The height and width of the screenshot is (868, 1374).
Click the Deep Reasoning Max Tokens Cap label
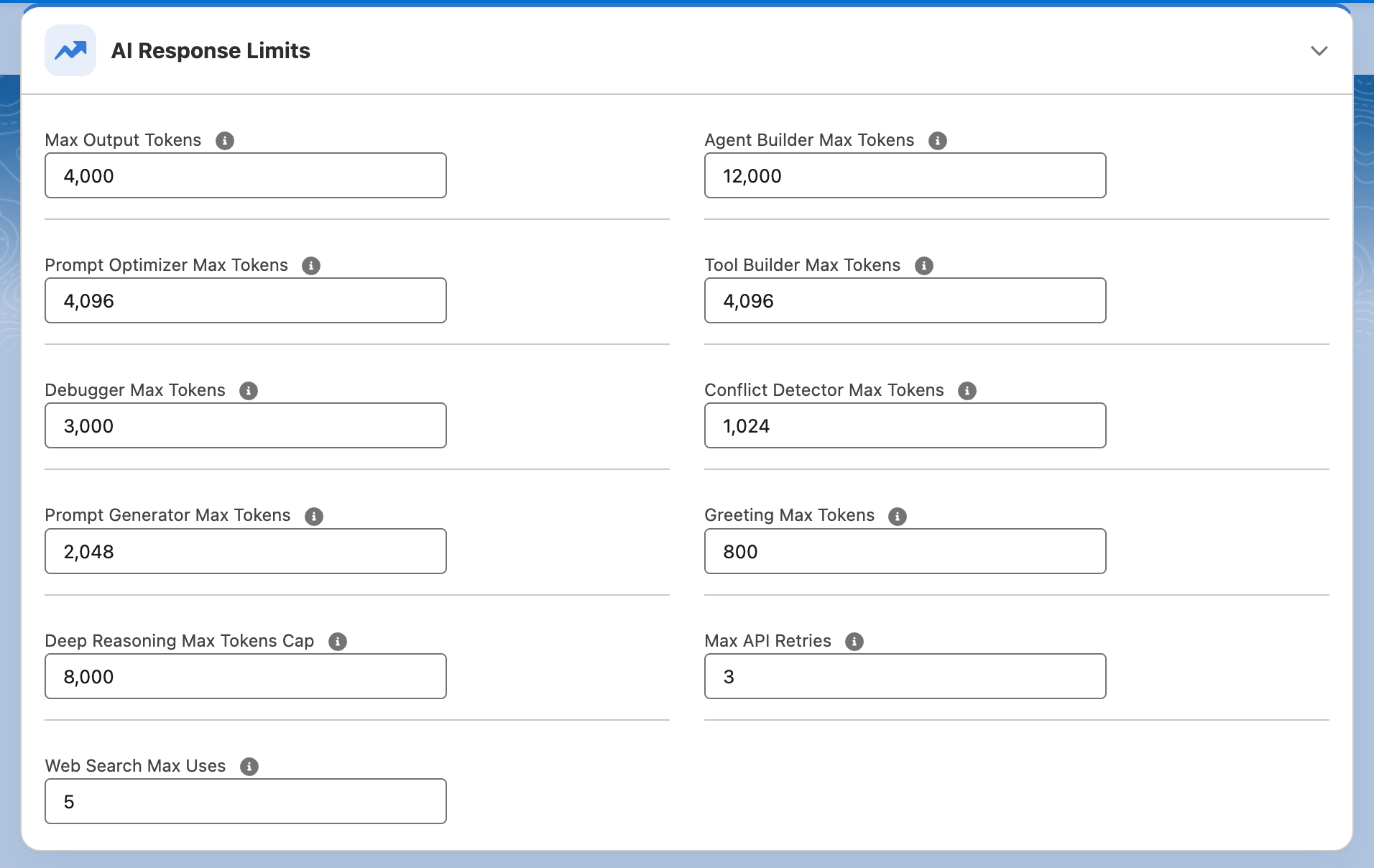179,640
